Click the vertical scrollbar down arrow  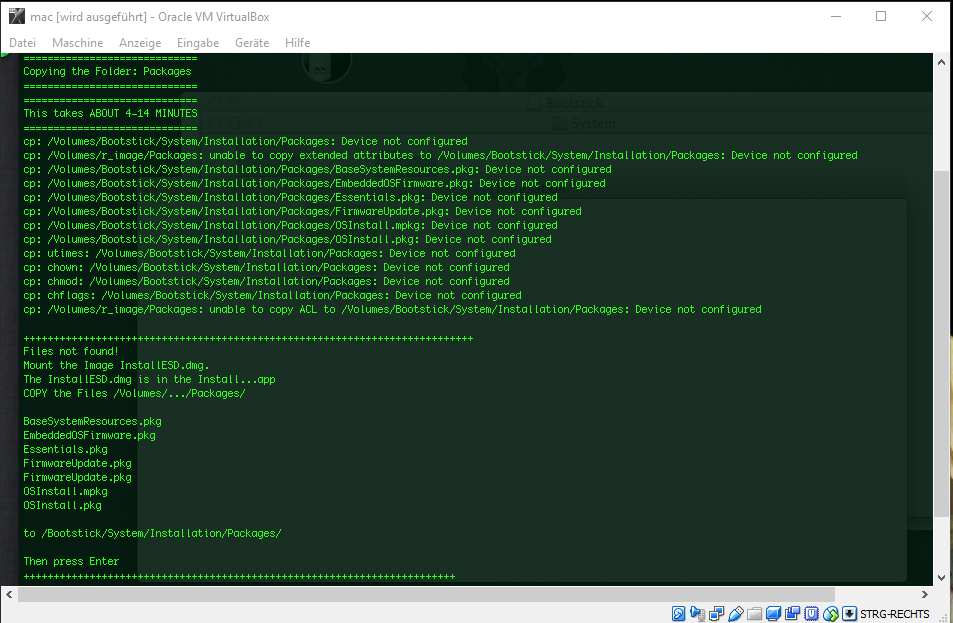pos(941,578)
